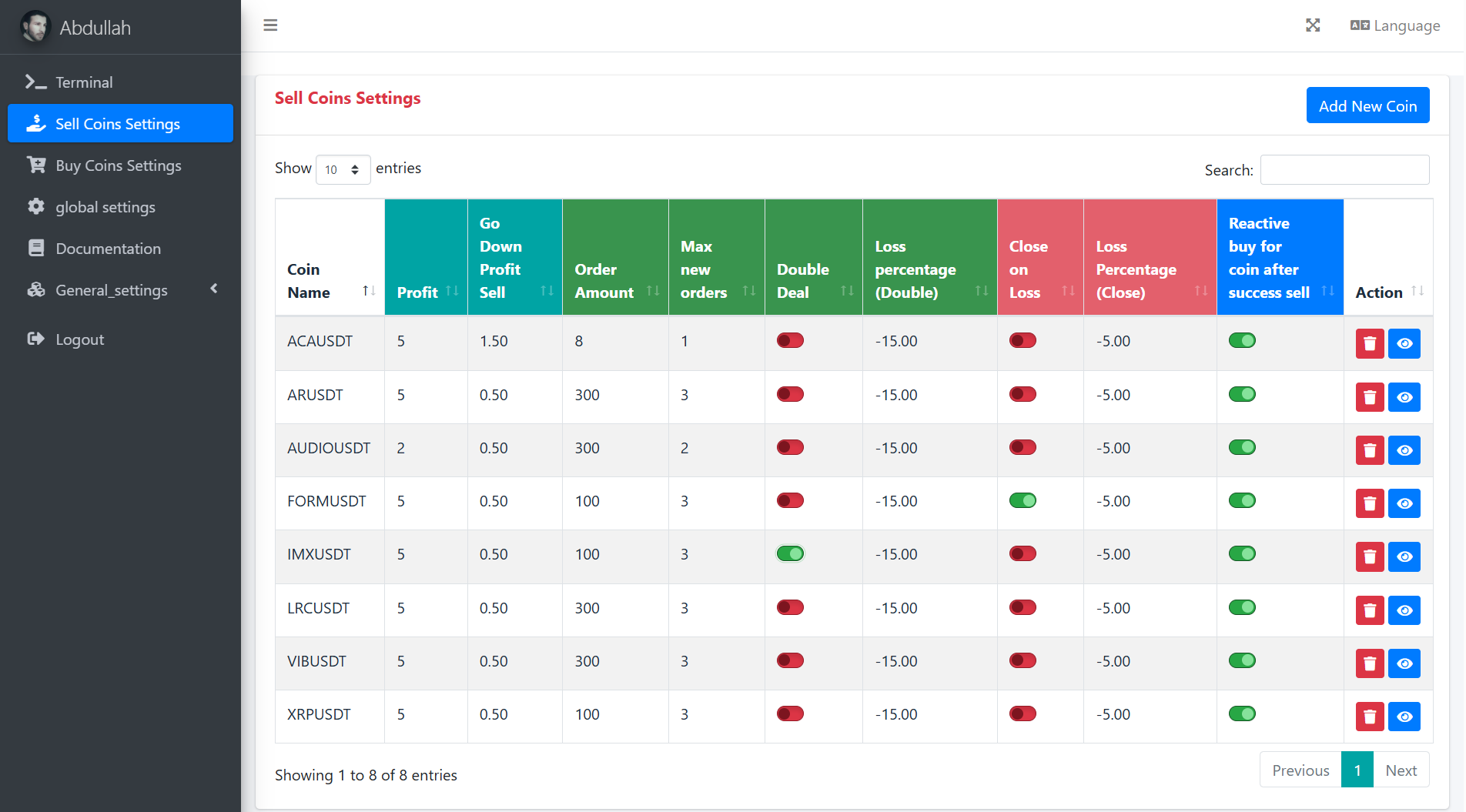Image resolution: width=1466 pixels, height=812 pixels.
Task: Click into the table Search field
Action: click(x=1344, y=169)
